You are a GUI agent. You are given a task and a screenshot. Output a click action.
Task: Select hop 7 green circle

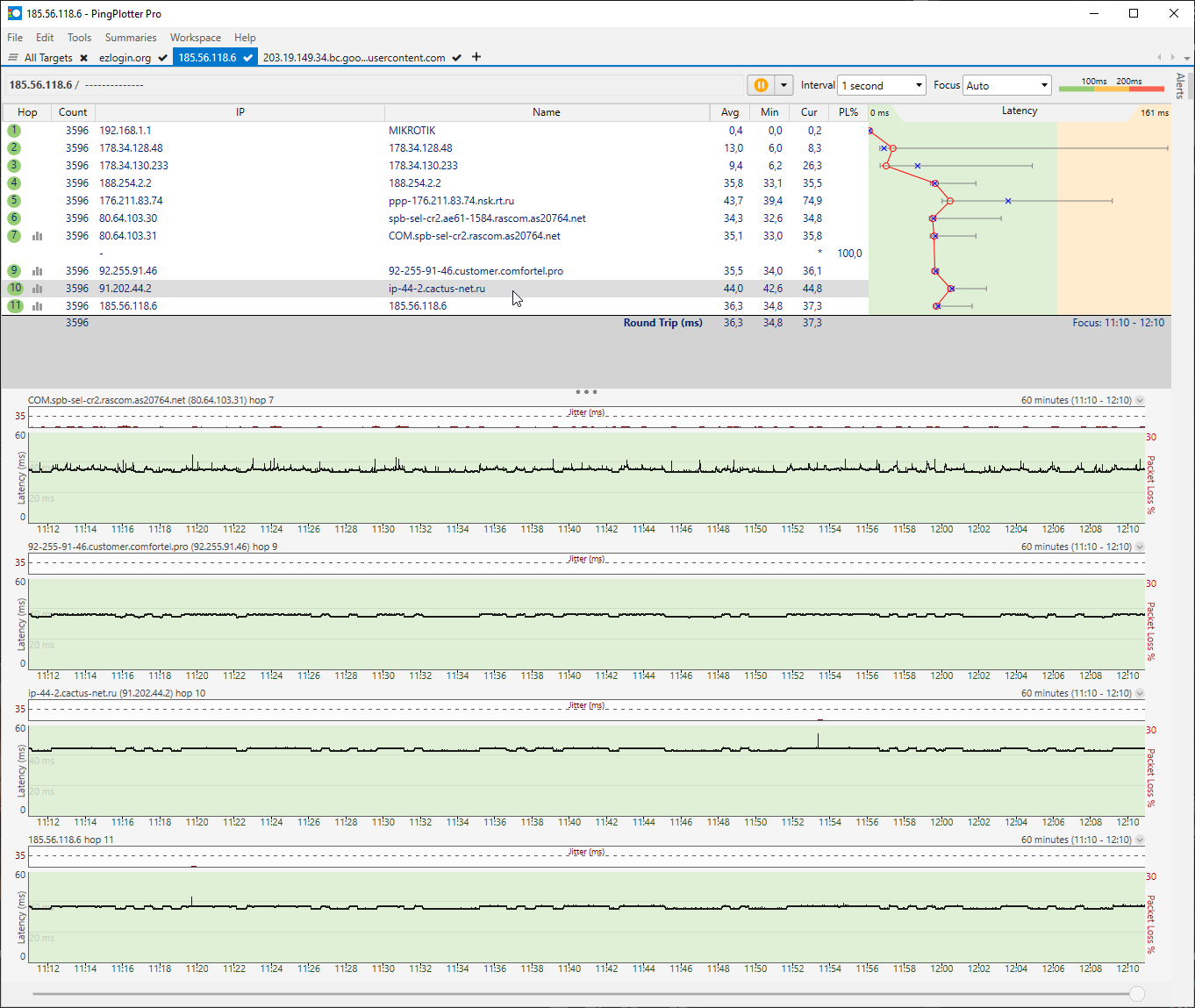(x=14, y=235)
